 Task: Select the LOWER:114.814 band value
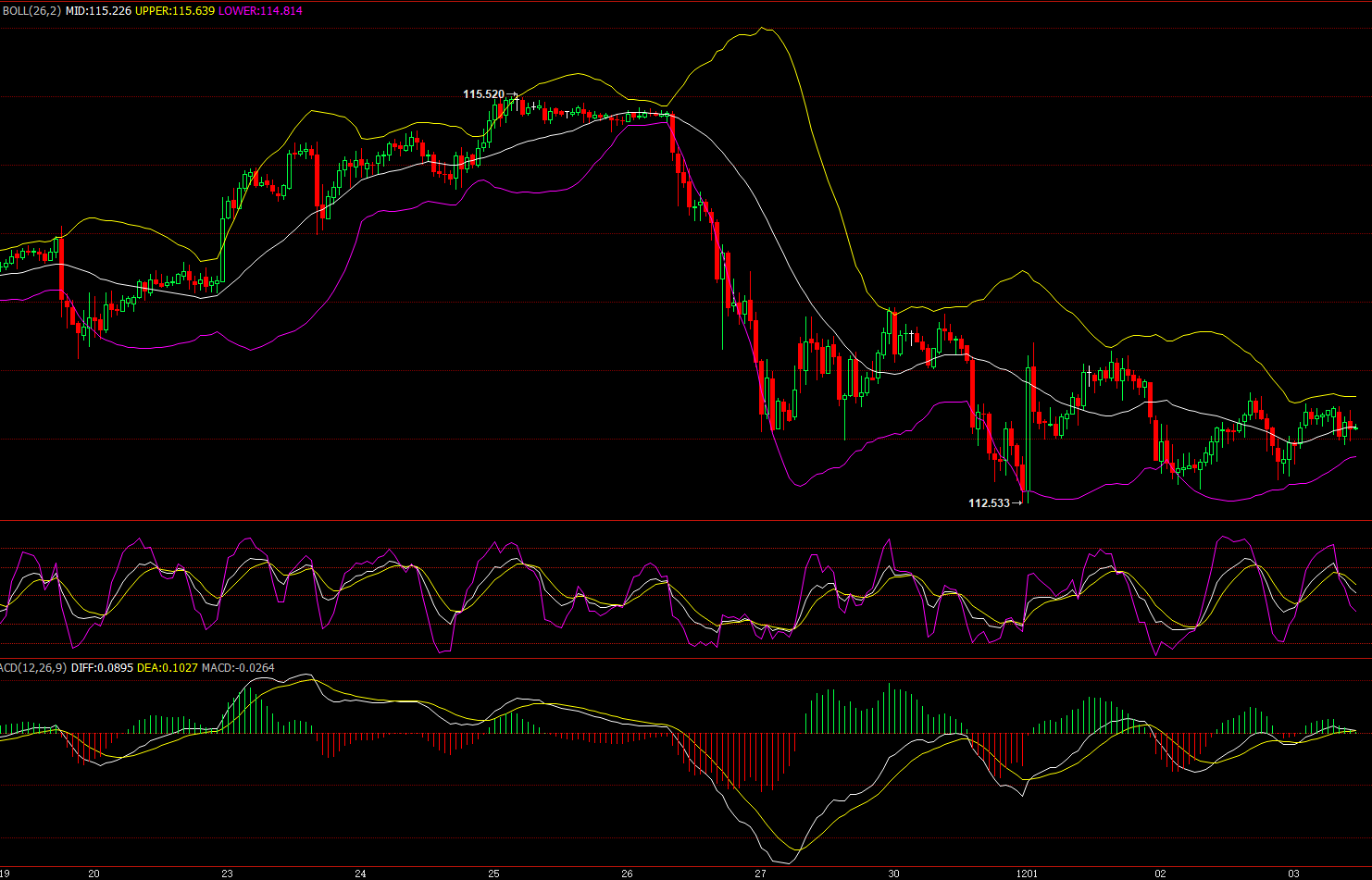[x=260, y=11]
